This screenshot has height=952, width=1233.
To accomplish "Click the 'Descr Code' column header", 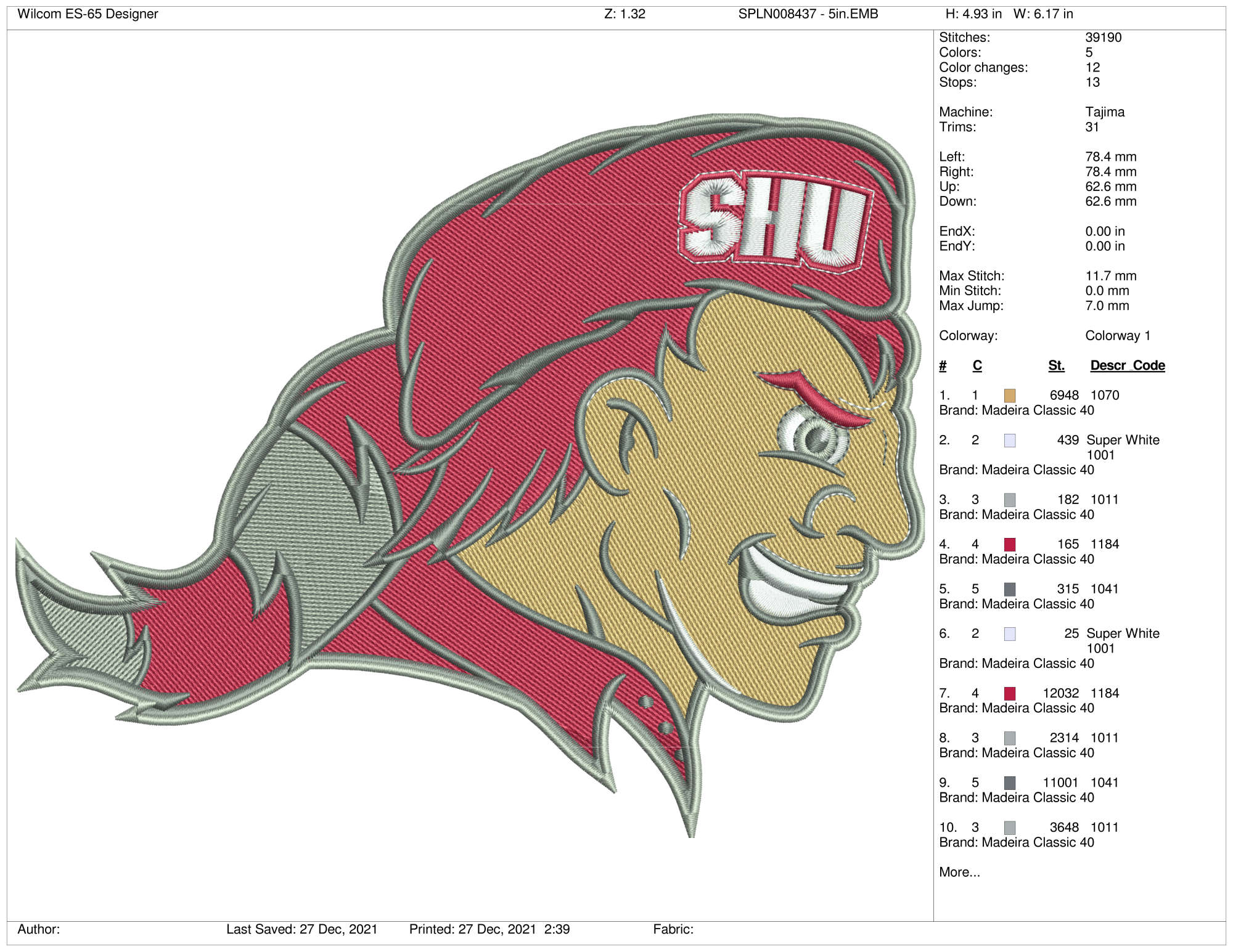I will [1128, 365].
